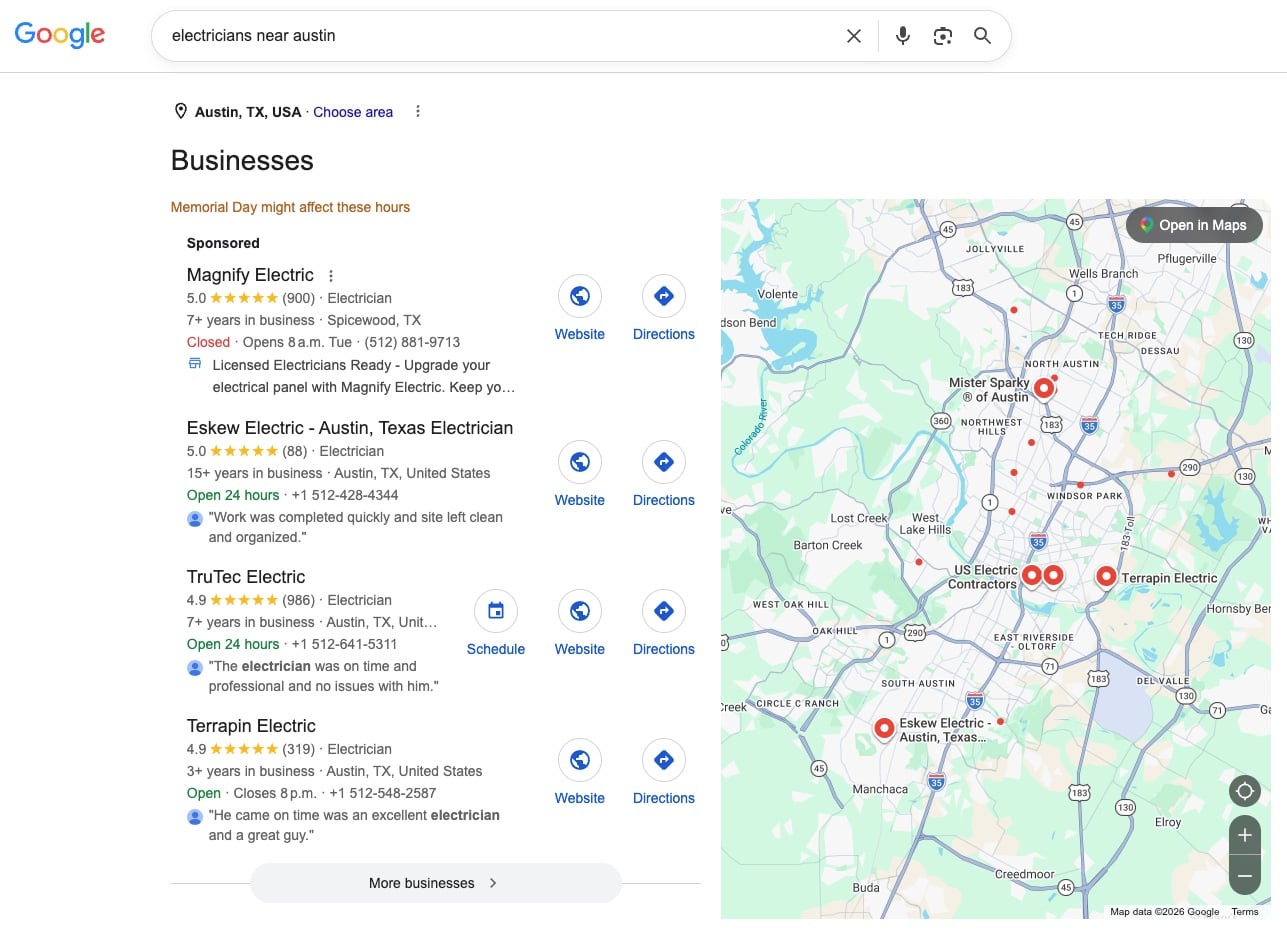Get directions to TruTec Electric
The image size is (1287, 934).
pos(664,611)
